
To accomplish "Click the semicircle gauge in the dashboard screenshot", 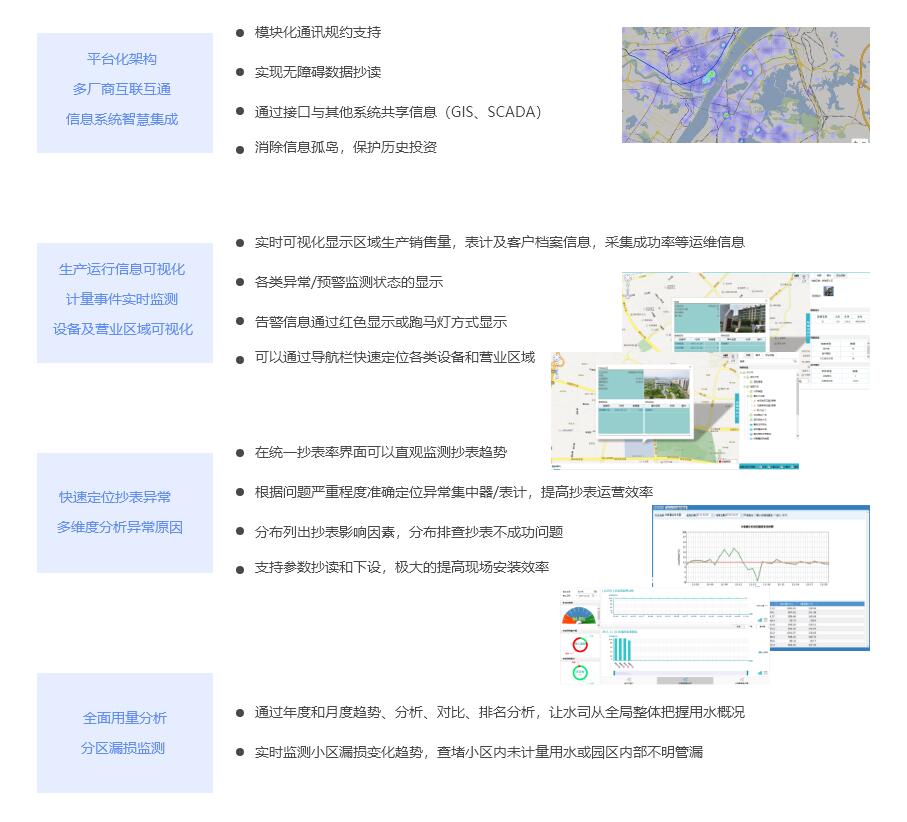I will click(578, 615).
